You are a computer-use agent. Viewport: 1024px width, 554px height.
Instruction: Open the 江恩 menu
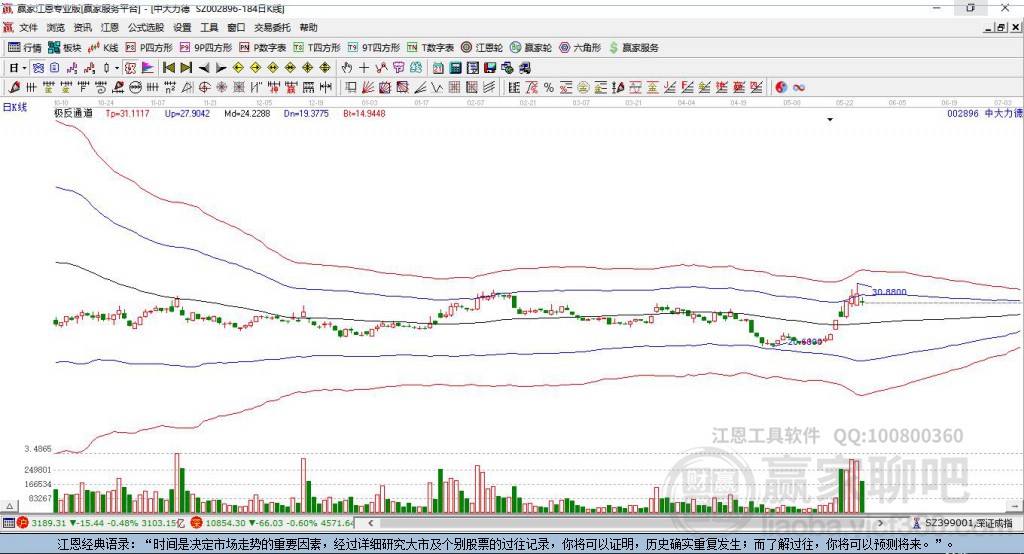click(x=110, y=27)
